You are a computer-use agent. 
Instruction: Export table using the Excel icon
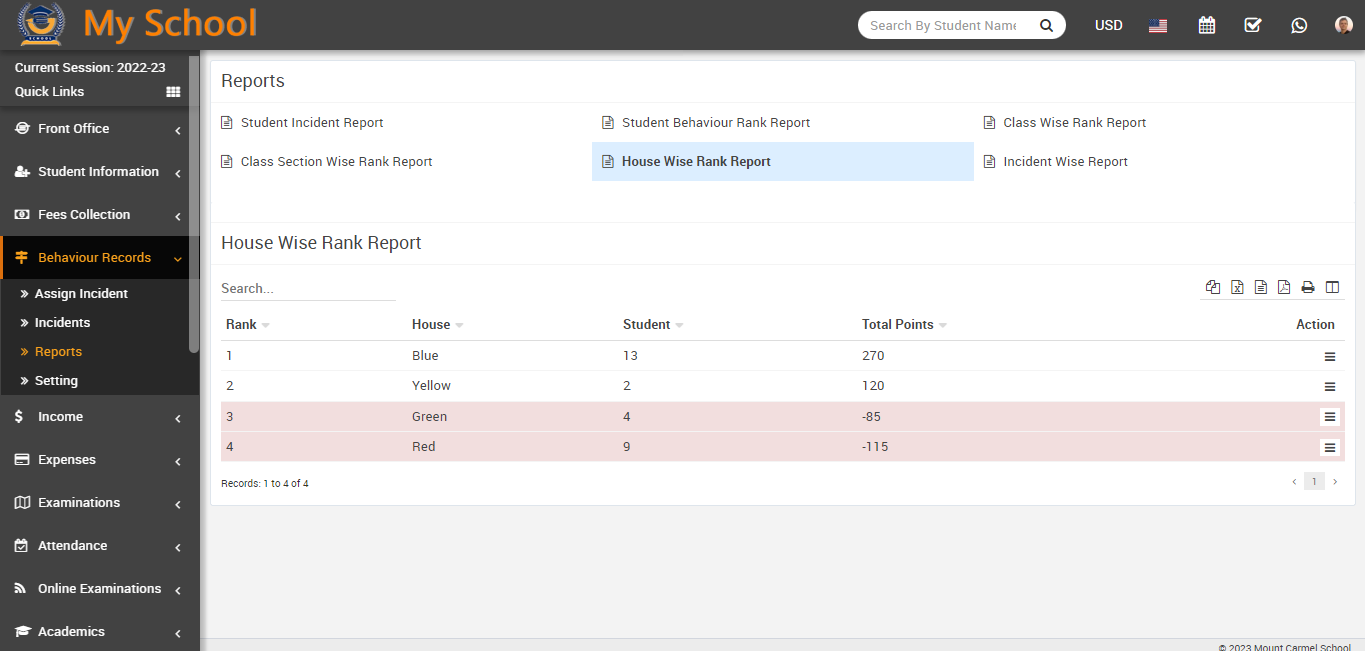click(x=1237, y=287)
